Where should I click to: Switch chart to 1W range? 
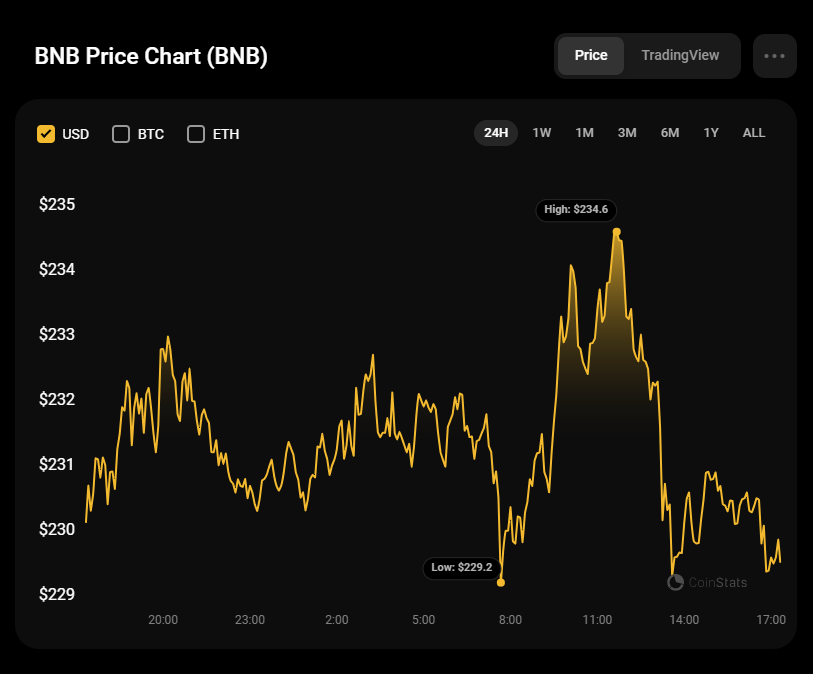click(542, 133)
